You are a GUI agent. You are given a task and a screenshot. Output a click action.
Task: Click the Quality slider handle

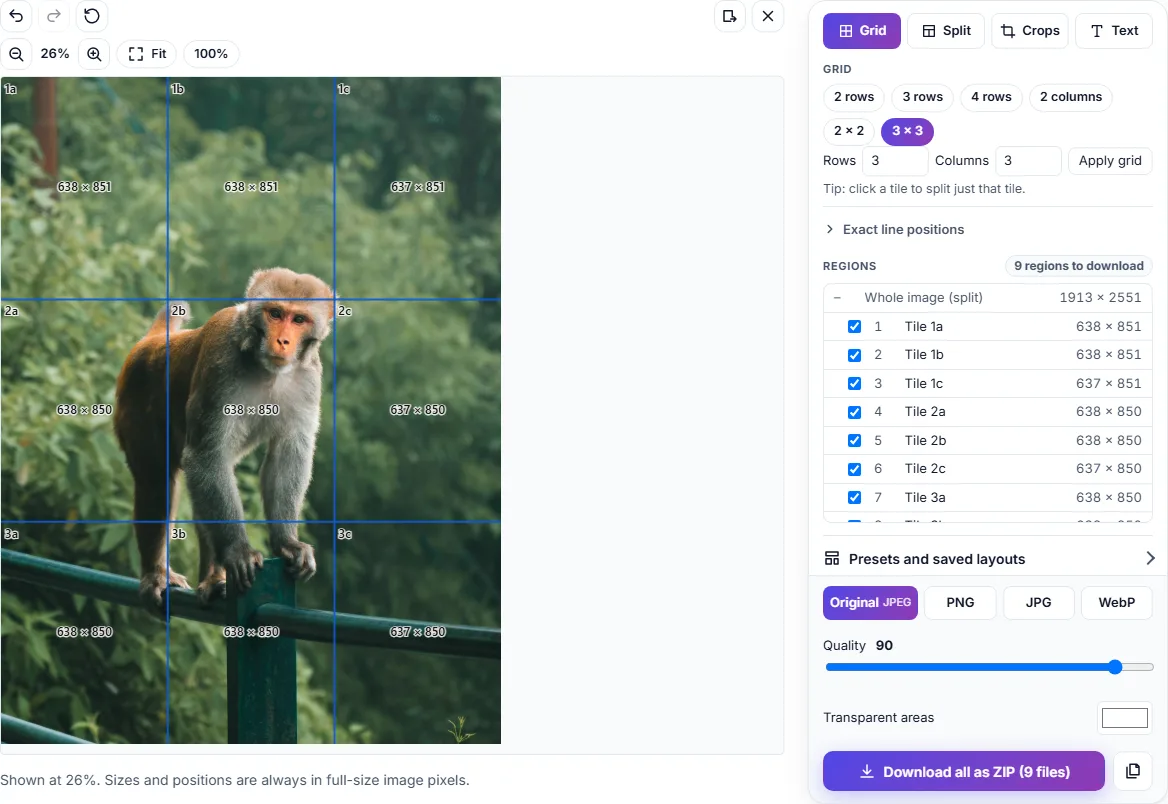click(x=1114, y=667)
